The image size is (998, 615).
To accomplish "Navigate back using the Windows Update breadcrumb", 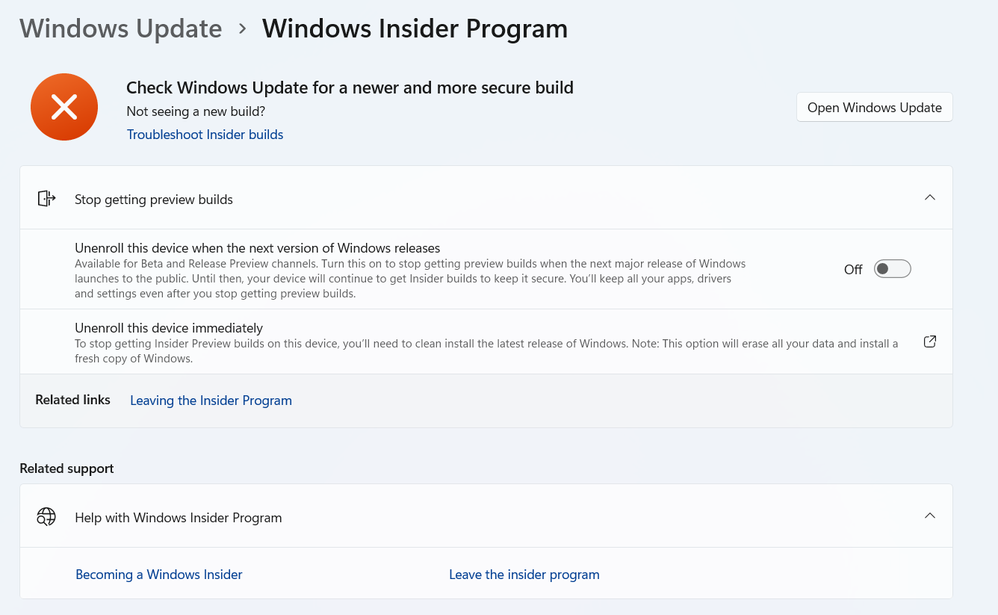I will click(x=120, y=28).
